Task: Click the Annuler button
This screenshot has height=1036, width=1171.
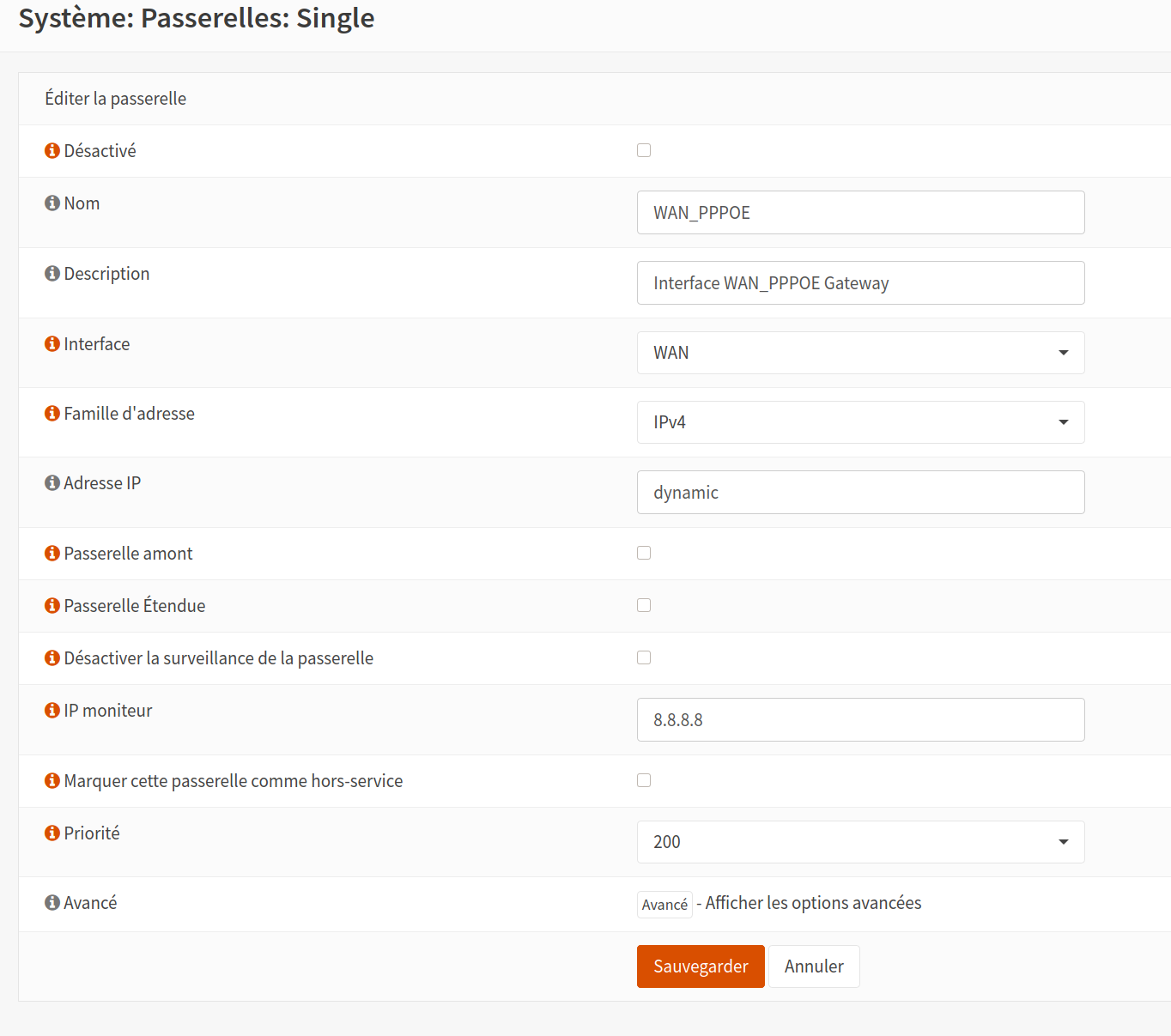Action: (813, 966)
